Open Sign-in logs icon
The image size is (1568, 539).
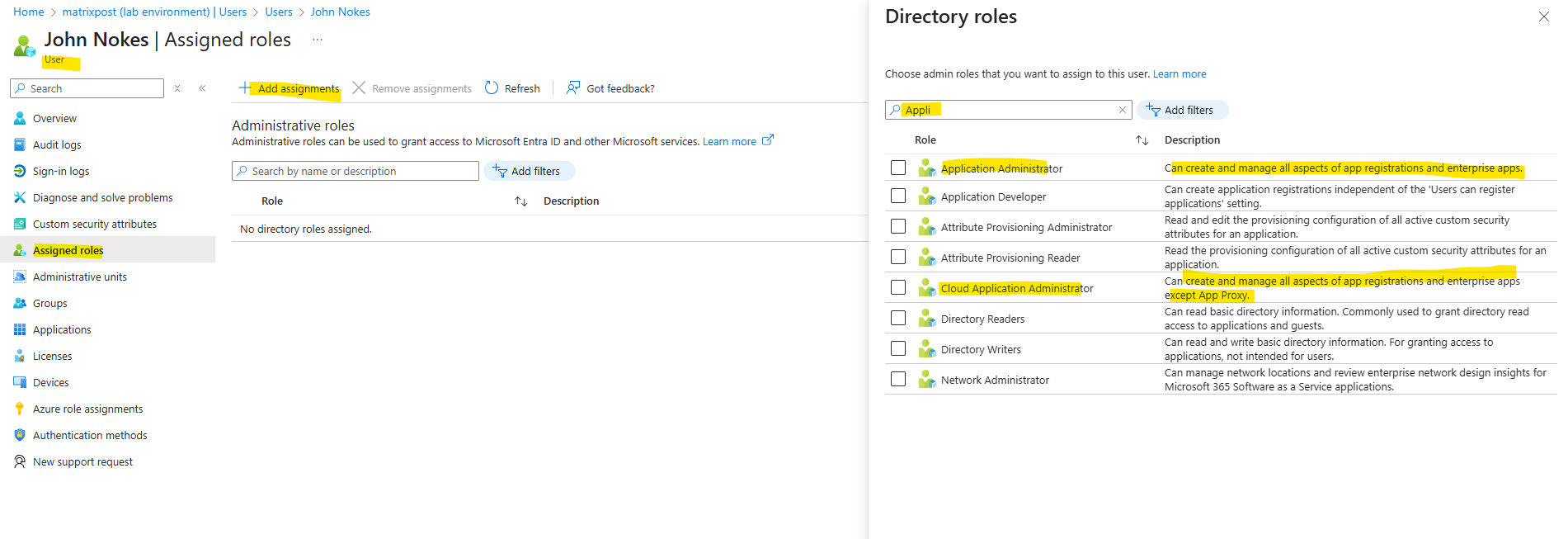(20, 171)
